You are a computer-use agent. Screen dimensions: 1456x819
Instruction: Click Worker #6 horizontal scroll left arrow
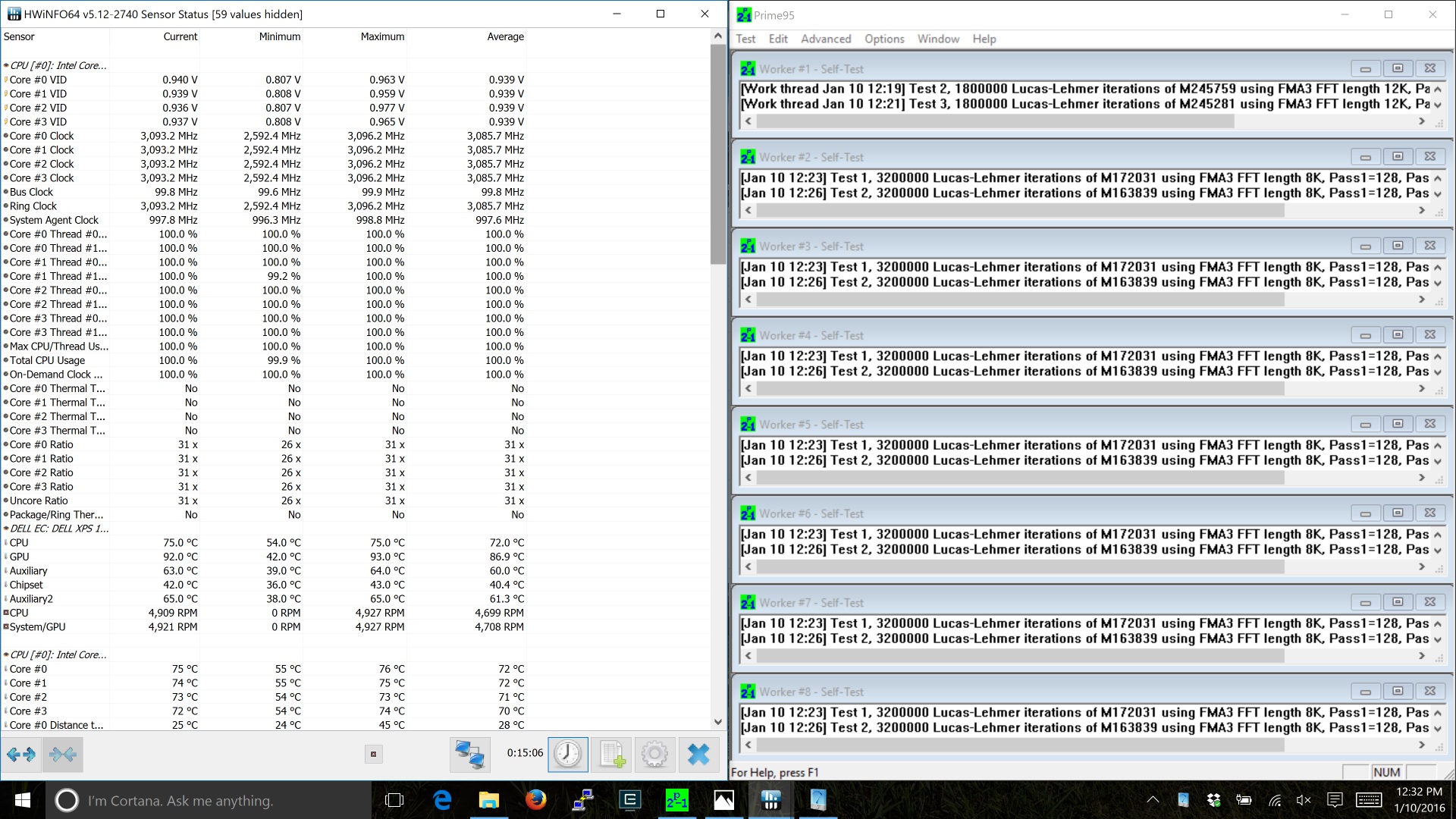[748, 566]
